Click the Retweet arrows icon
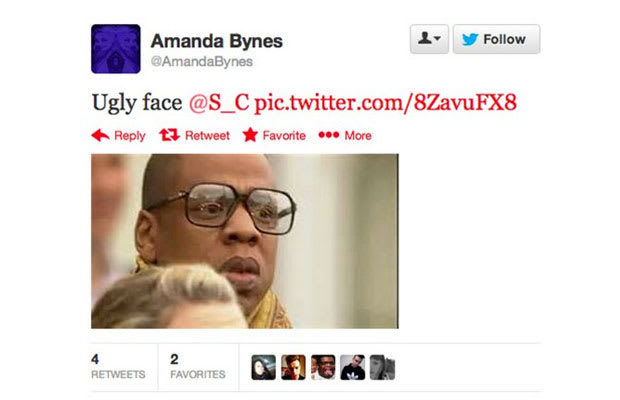 (169, 135)
